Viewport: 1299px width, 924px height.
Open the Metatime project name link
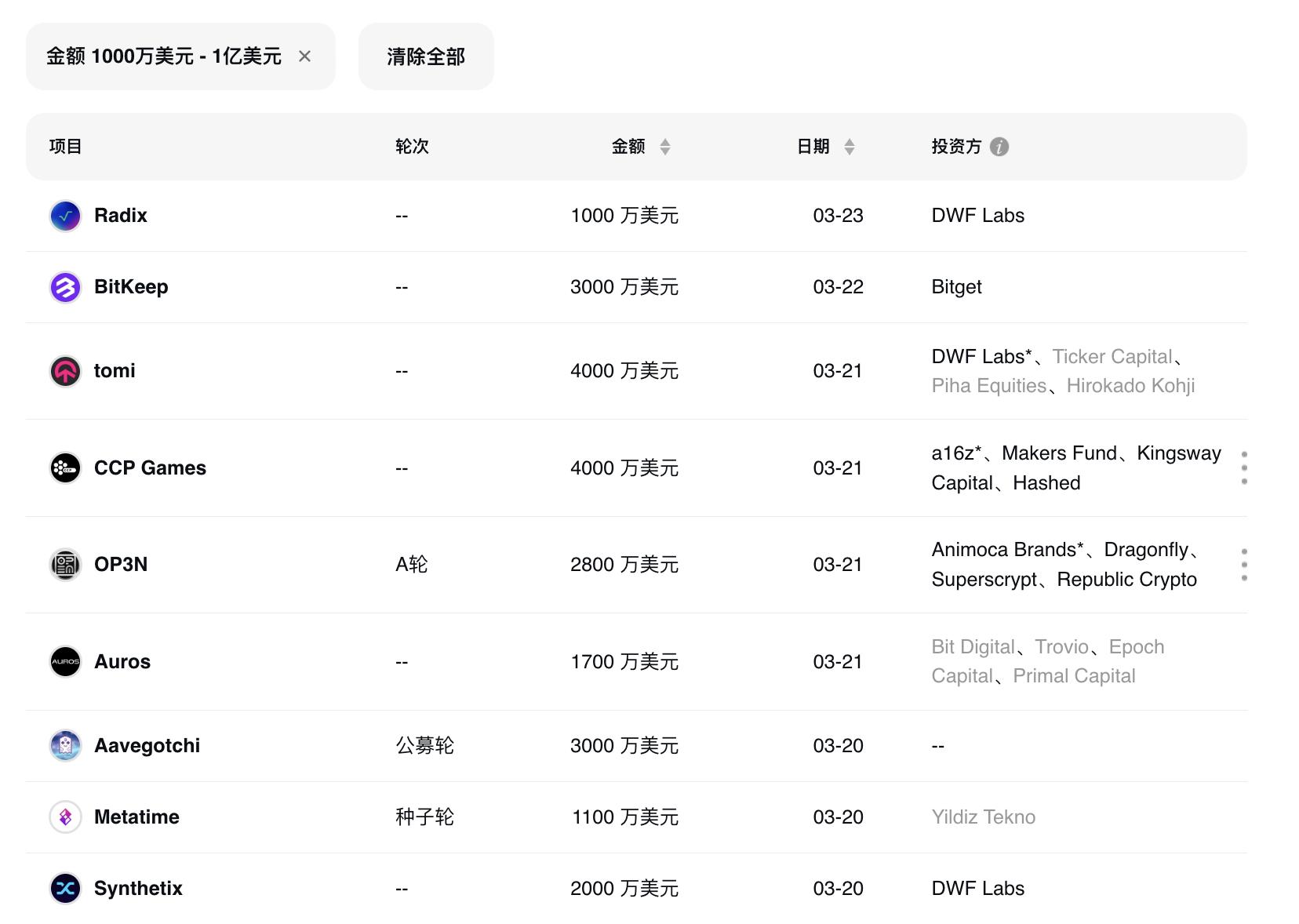136,817
